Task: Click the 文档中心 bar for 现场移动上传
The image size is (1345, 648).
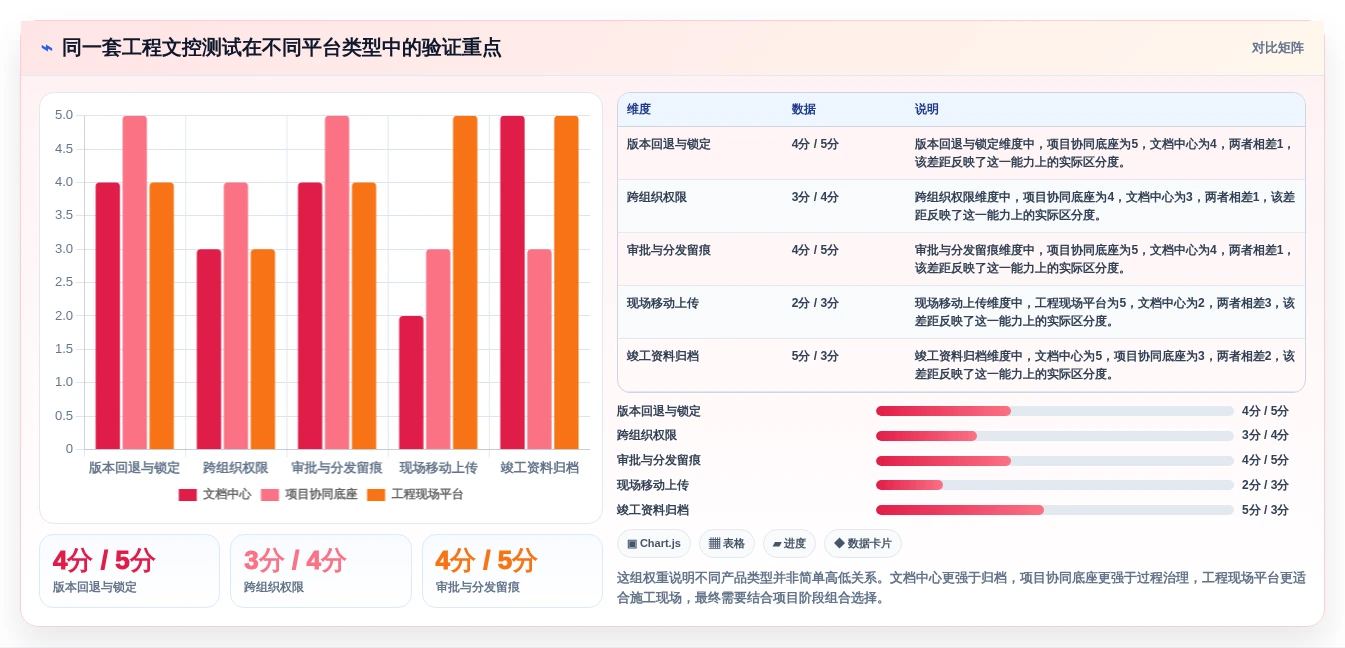Action: pyautogui.click(x=411, y=382)
